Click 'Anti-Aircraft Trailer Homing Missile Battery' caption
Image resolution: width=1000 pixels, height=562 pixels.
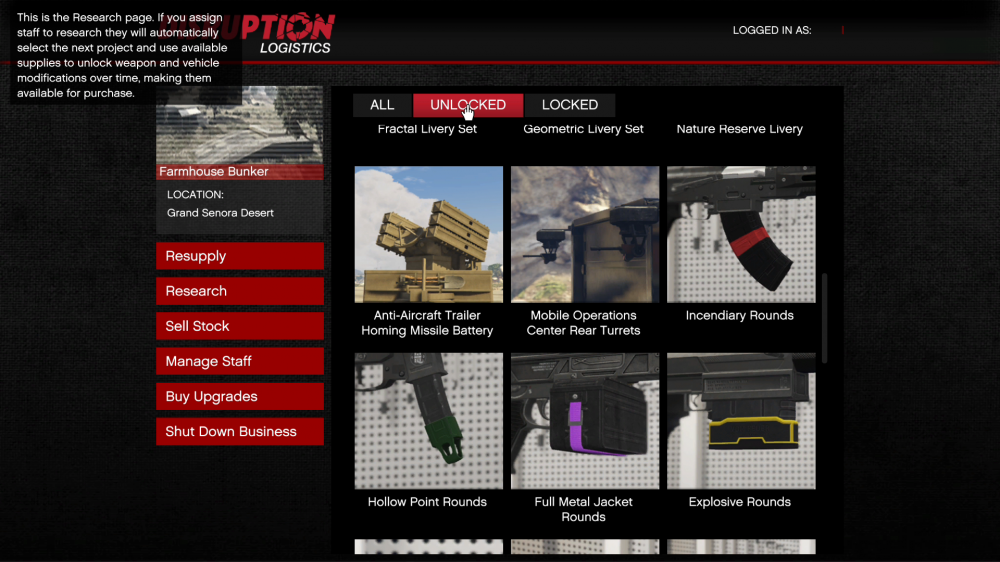pyautogui.click(x=427, y=323)
